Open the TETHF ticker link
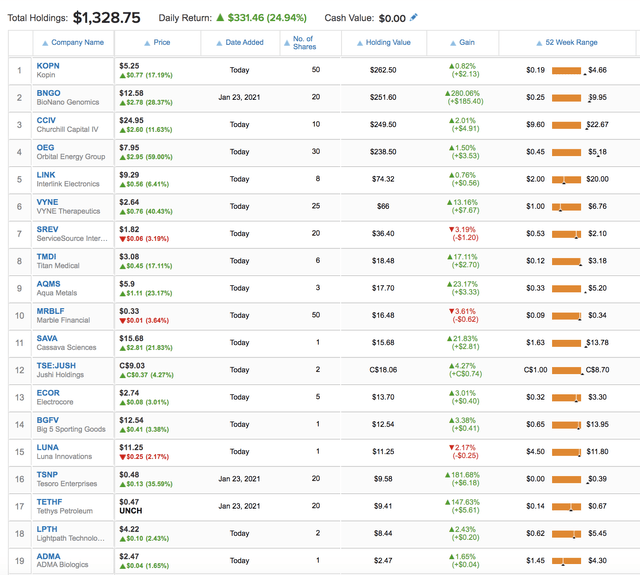 click(49, 502)
